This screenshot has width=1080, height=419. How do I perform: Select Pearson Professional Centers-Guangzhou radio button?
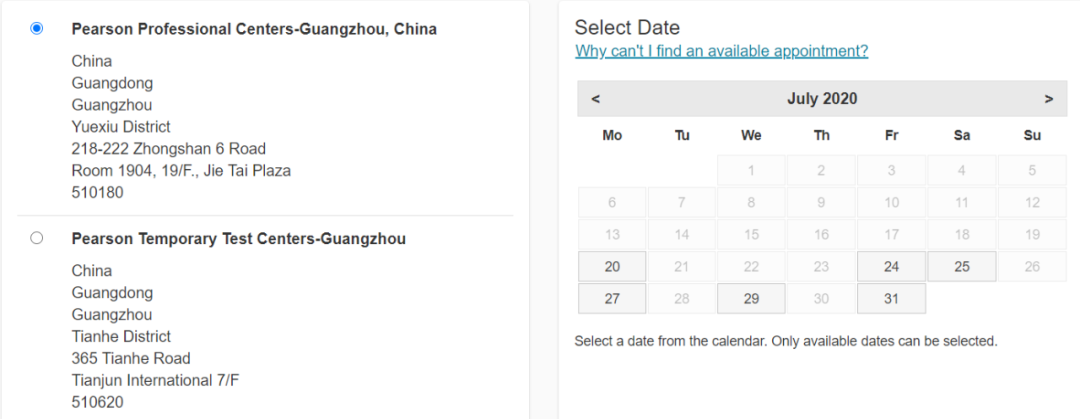pos(37,29)
